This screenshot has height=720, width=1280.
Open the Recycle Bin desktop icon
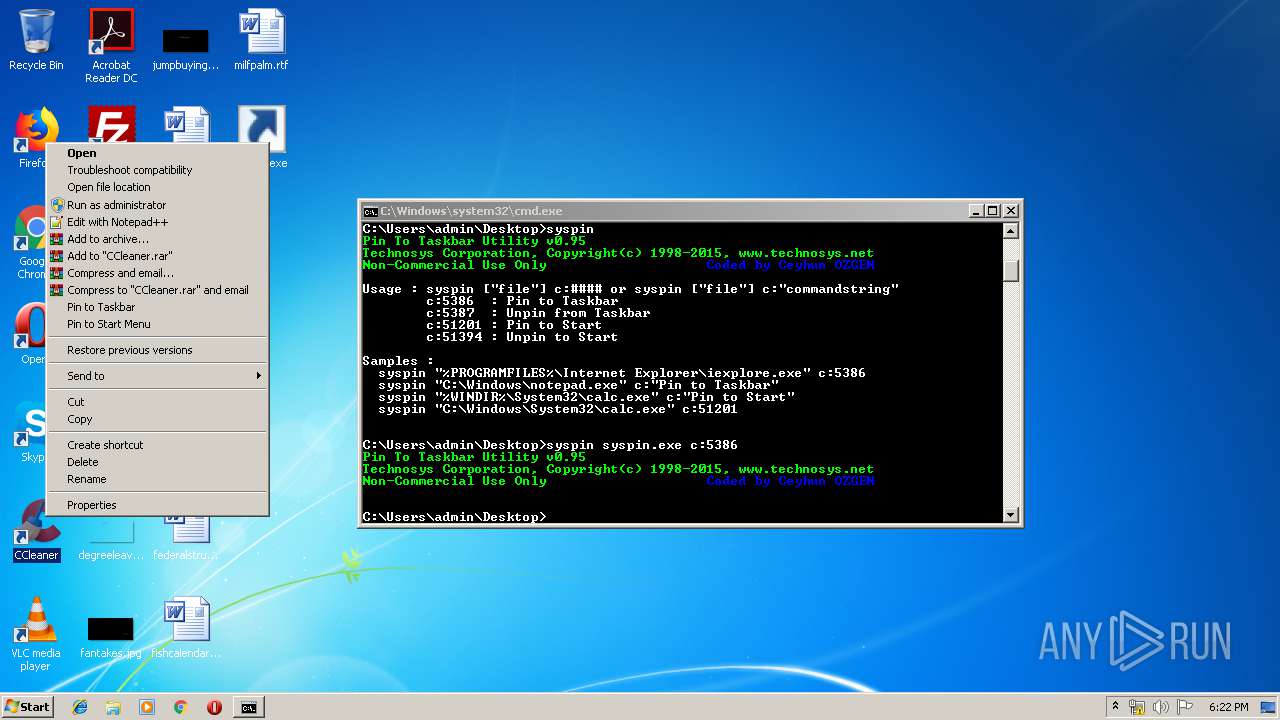(x=36, y=40)
